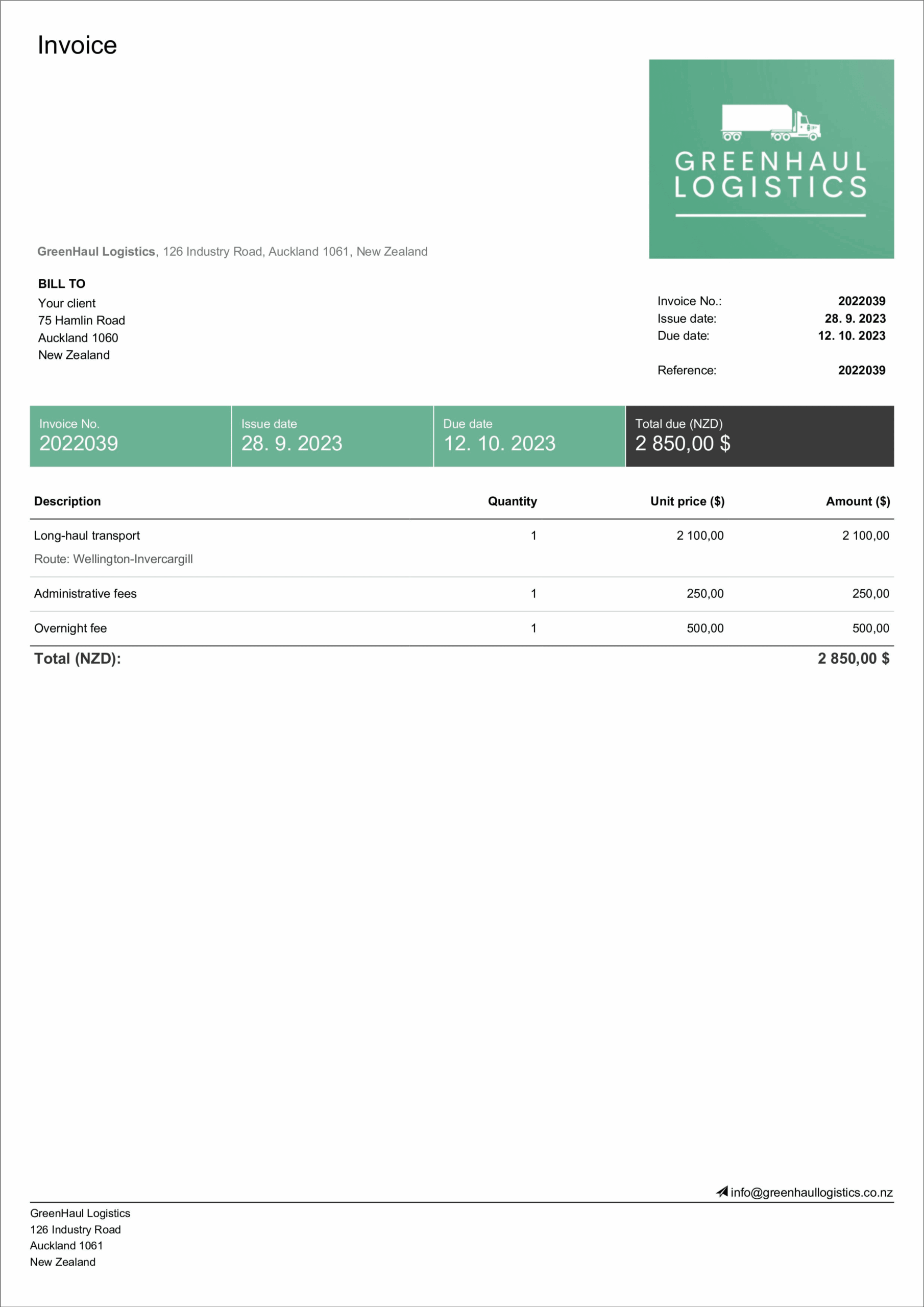Click the Quantity column header
Image resolution: width=924 pixels, height=1307 pixels.
coord(513,501)
